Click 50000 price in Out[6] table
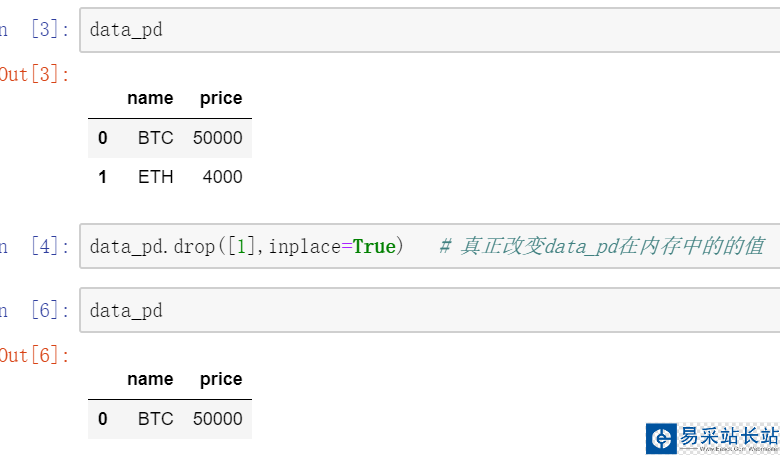The image size is (780, 455). click(217, 419)
